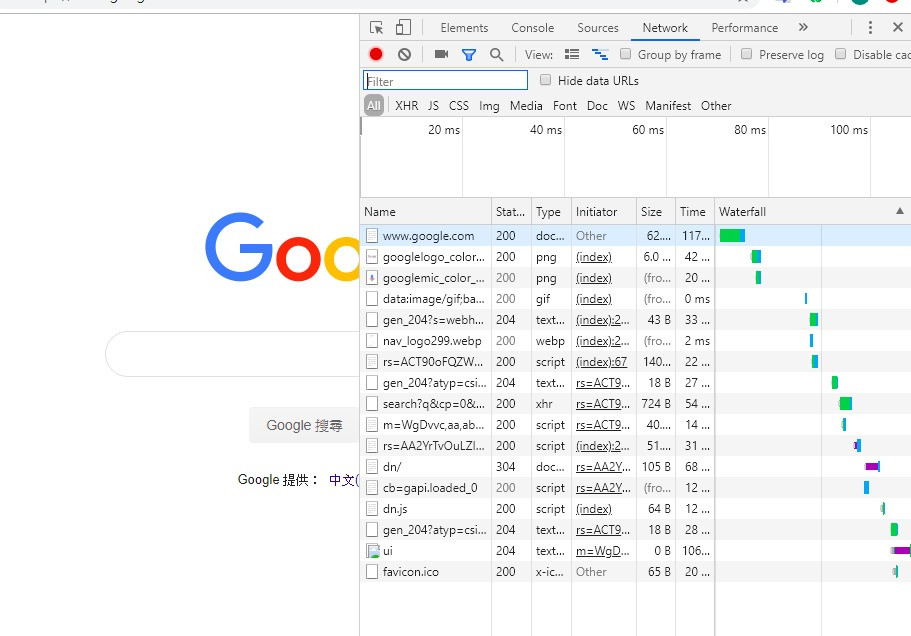Enable Disable cache checkbox
Screen dimensions: 911x636
coord(840,54)
